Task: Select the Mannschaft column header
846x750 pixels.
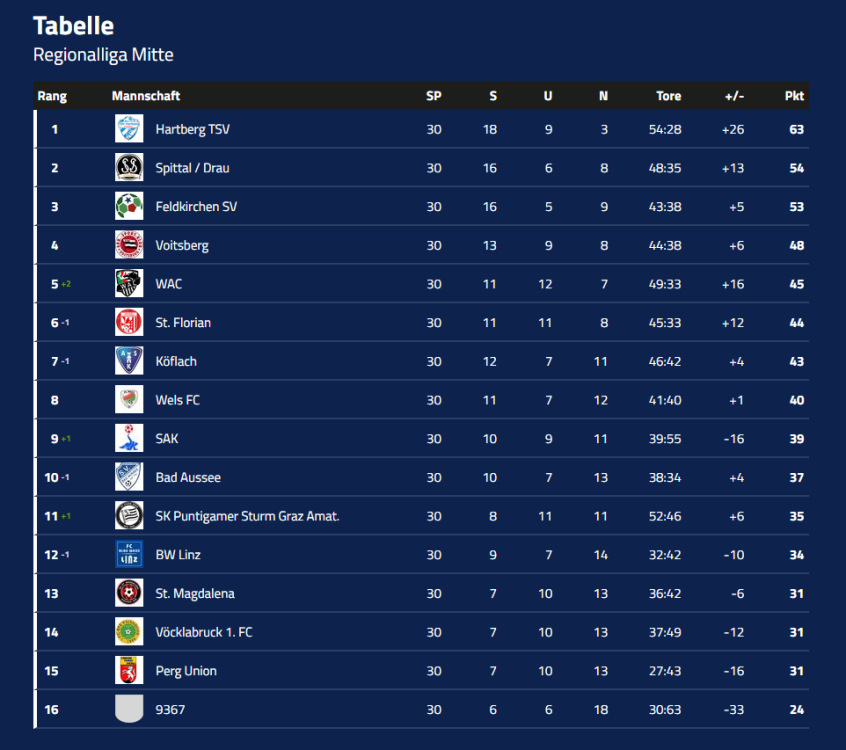Action: coord(146,96)
